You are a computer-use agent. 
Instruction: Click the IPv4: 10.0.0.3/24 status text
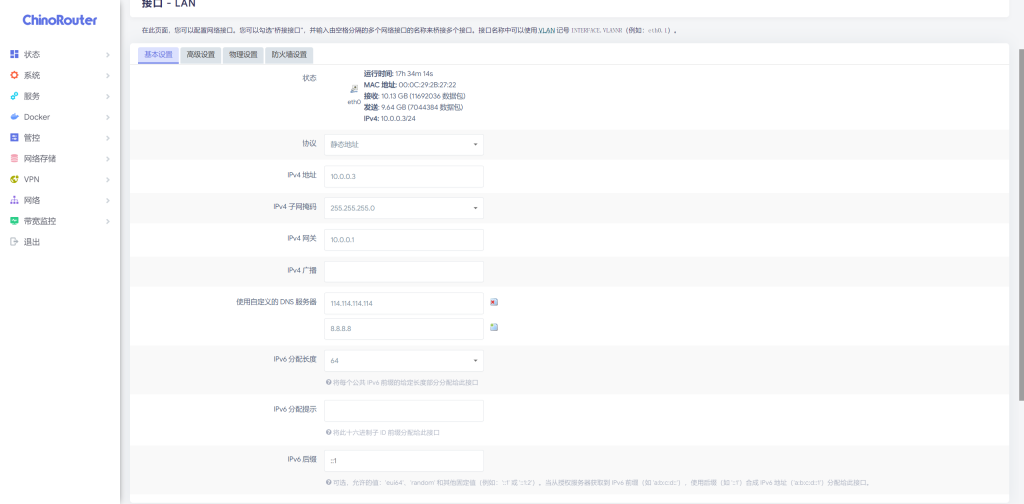pos(390,118)
